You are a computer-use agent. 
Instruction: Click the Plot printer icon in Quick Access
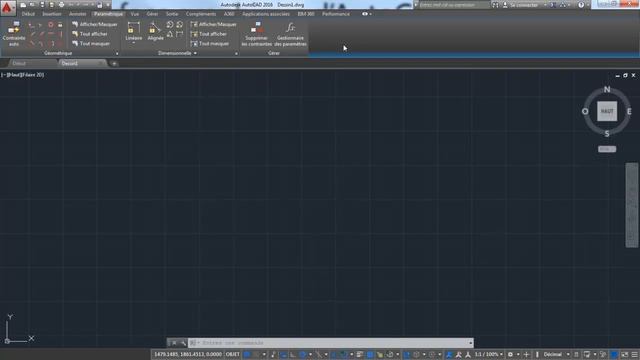61,5
